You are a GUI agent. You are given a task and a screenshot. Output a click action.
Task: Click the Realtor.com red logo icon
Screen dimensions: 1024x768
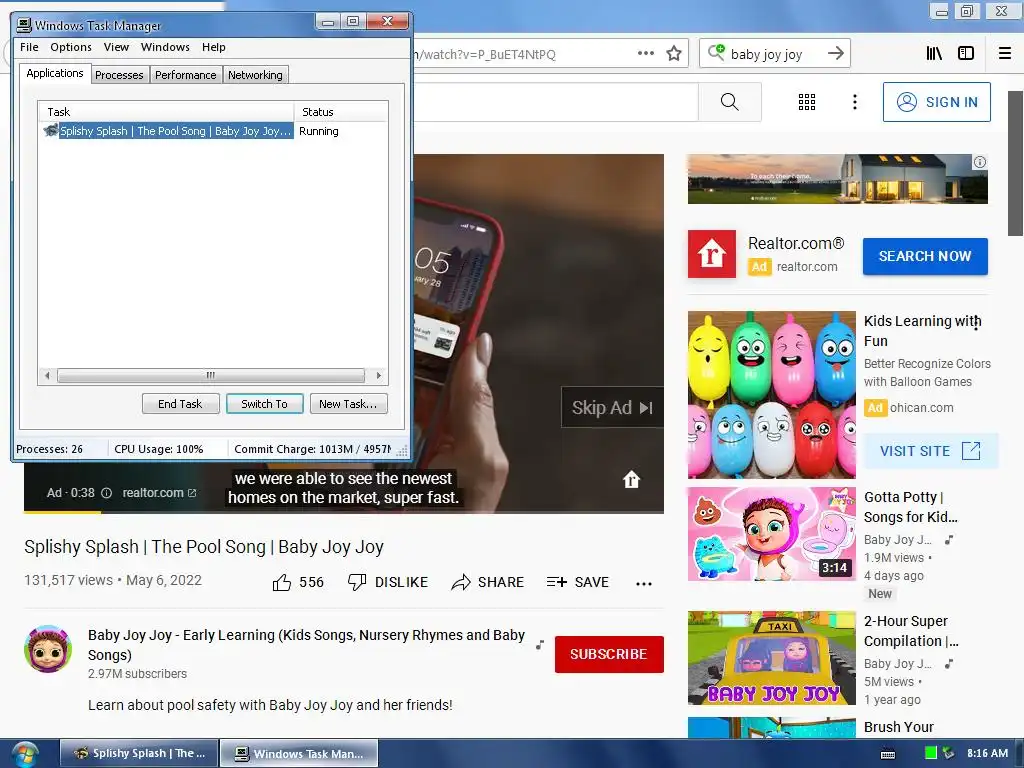click(x=712, y=254)
